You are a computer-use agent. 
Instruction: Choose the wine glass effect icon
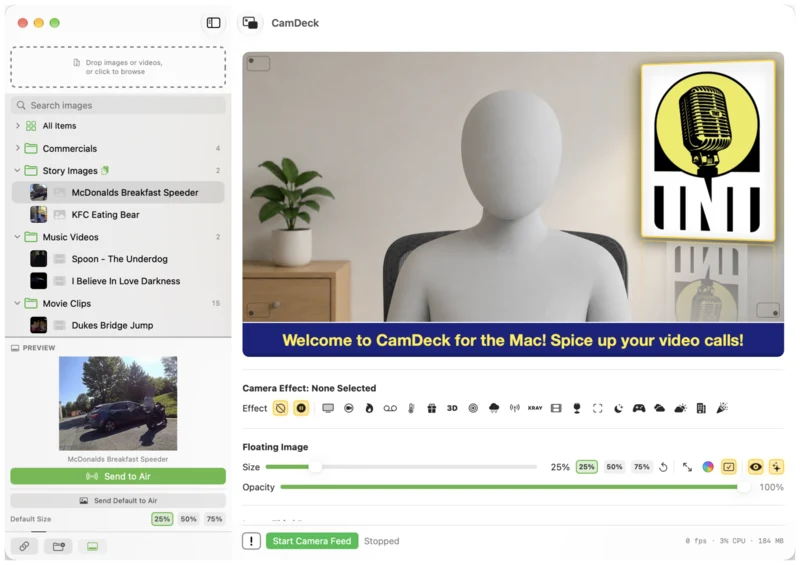(577, 408)
